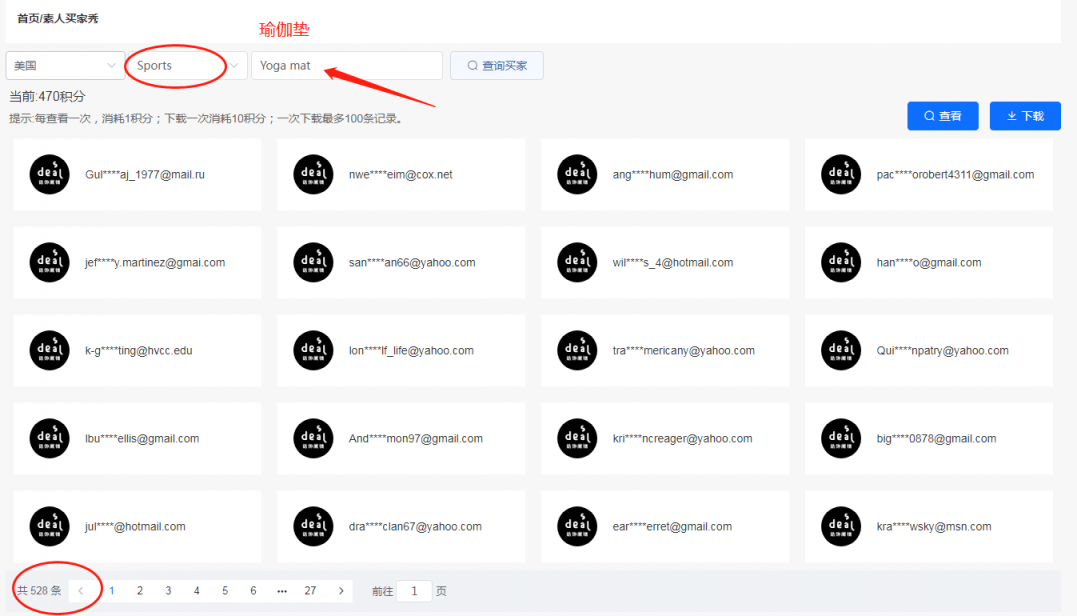Select email wil****s_4@hotmail.com
1077x616 pixels.
tap(672, 262)
